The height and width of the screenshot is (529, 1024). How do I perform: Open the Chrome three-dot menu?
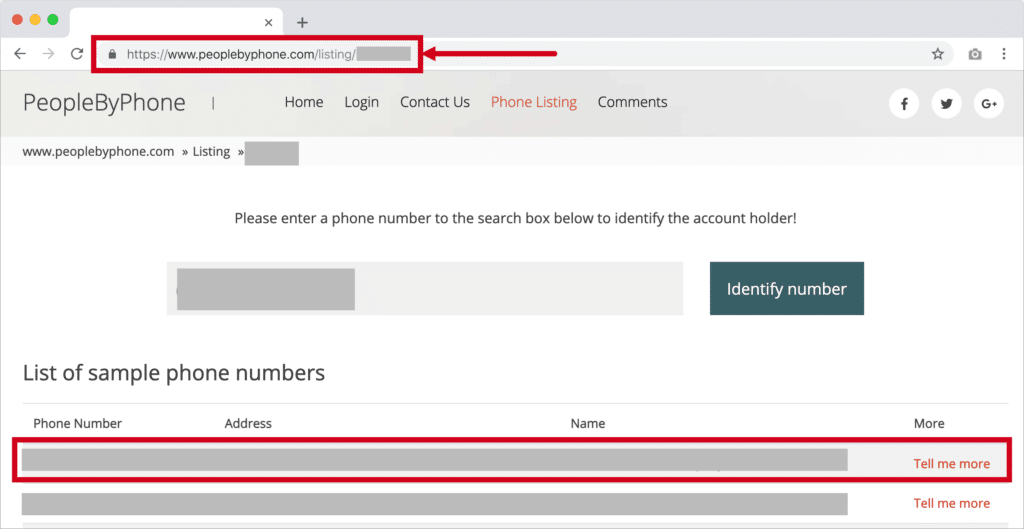coord(1004,54)
